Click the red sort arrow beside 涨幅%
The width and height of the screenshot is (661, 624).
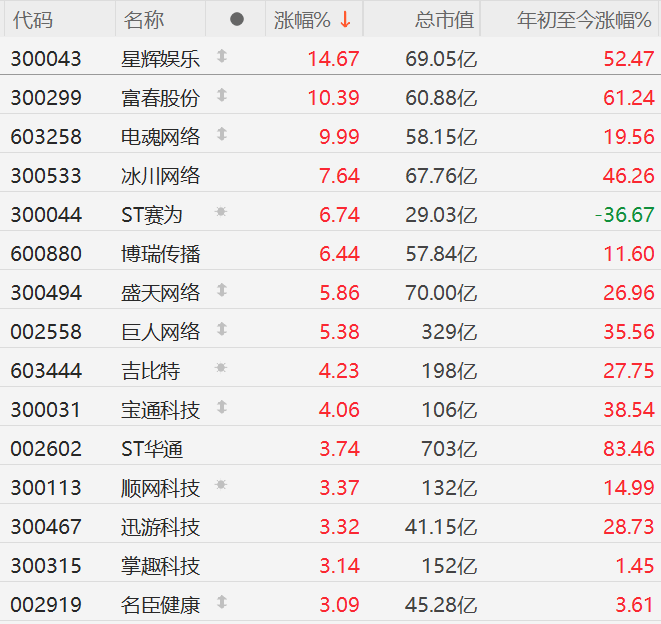pos(345,20)
